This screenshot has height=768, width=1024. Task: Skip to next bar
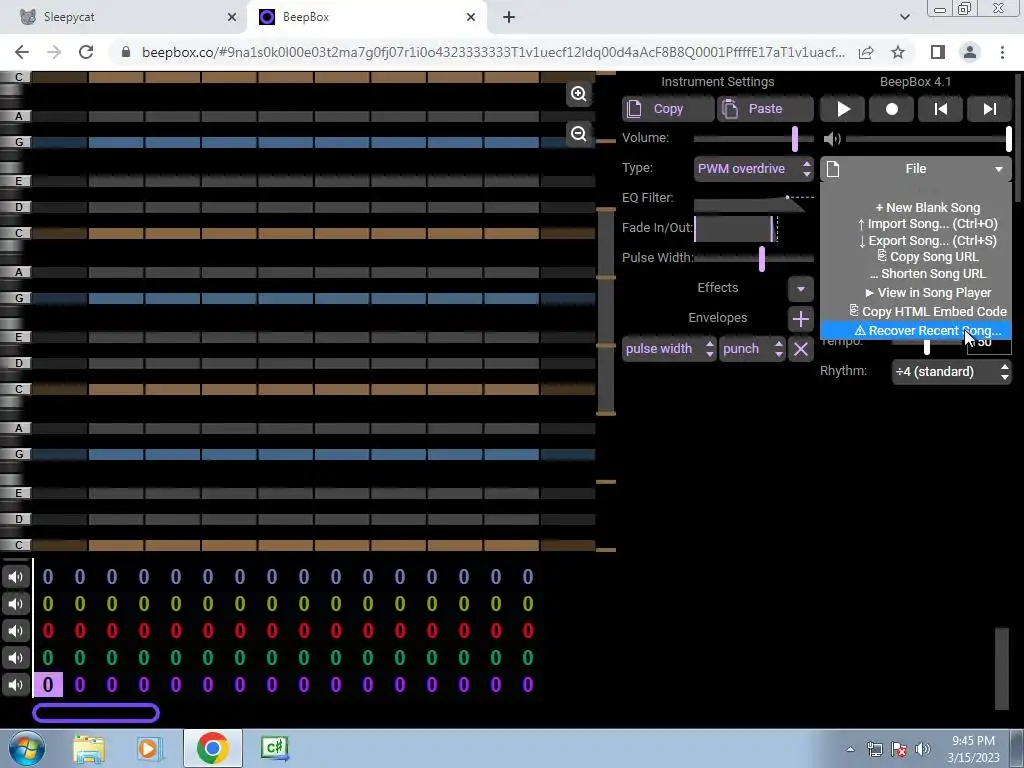click(989, 109)
